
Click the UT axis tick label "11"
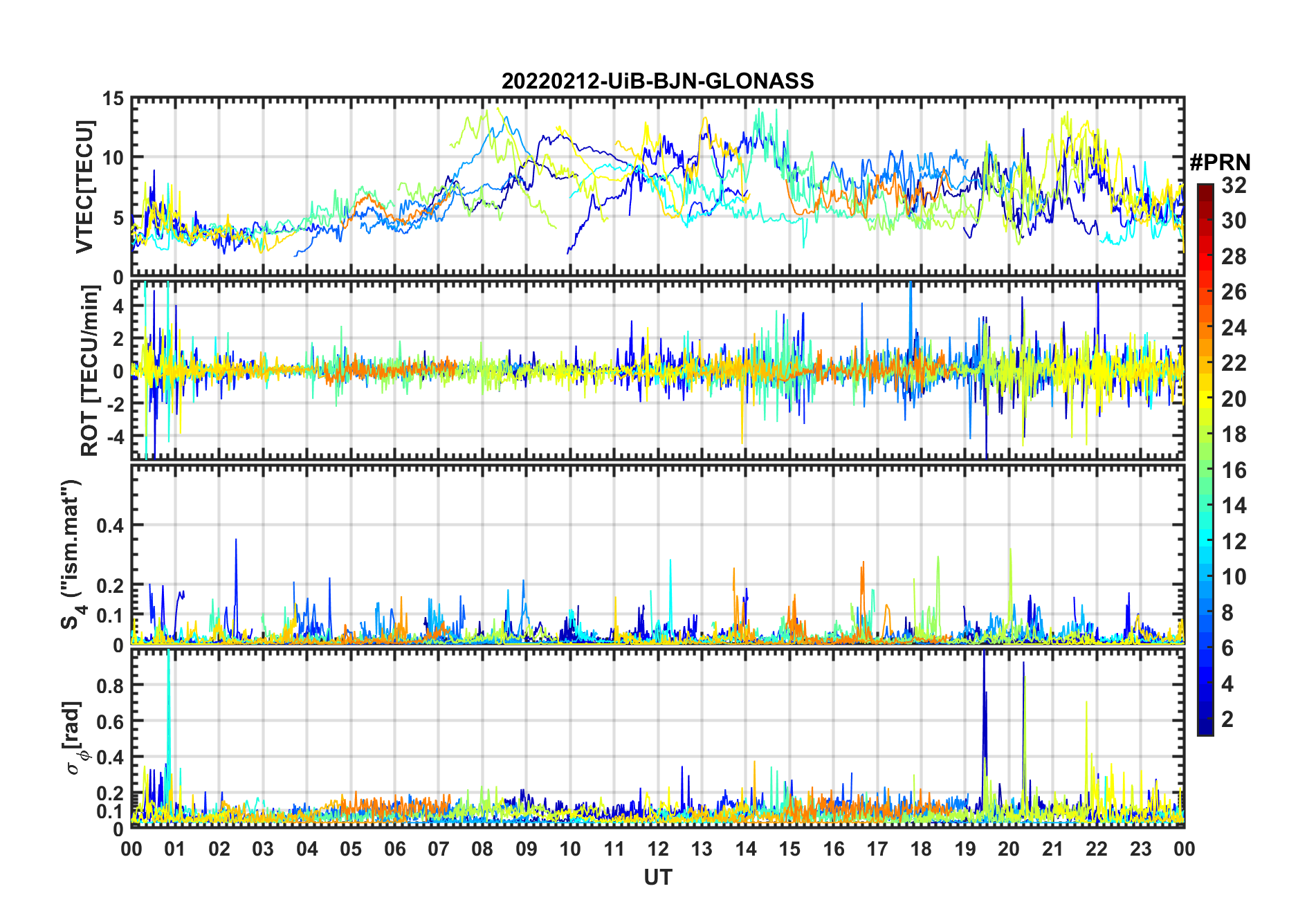point(614,849)
